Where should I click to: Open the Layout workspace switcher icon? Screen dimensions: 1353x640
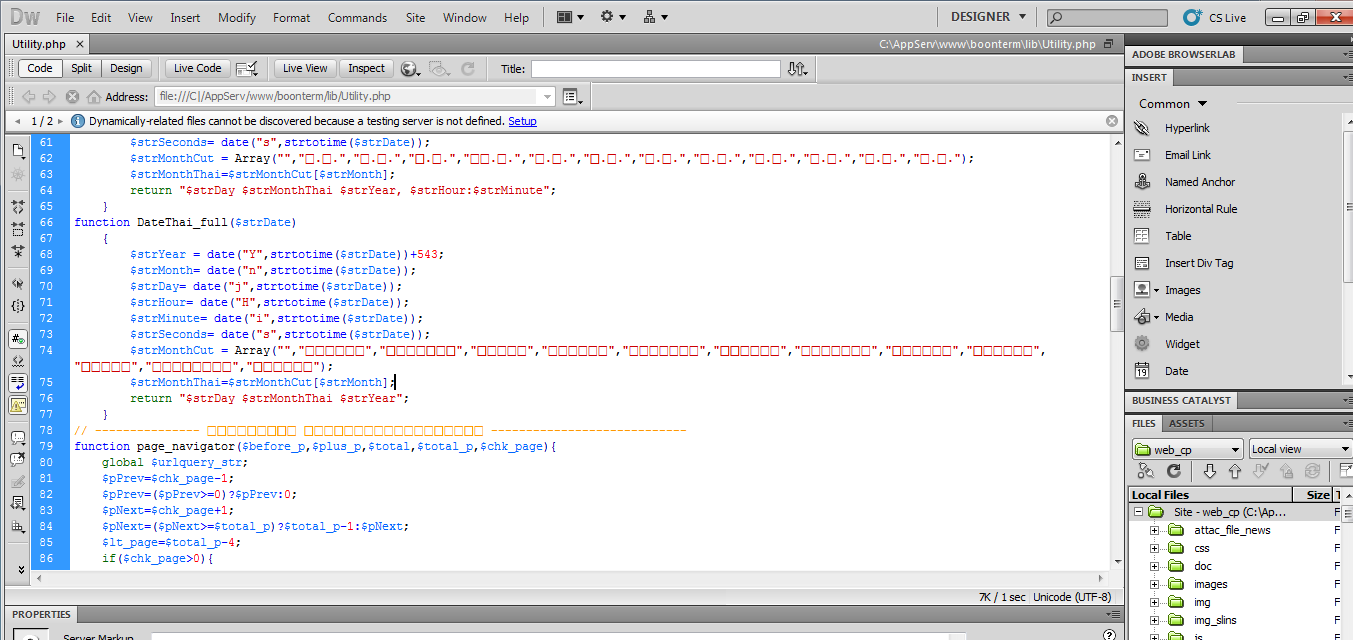(569, 17)
